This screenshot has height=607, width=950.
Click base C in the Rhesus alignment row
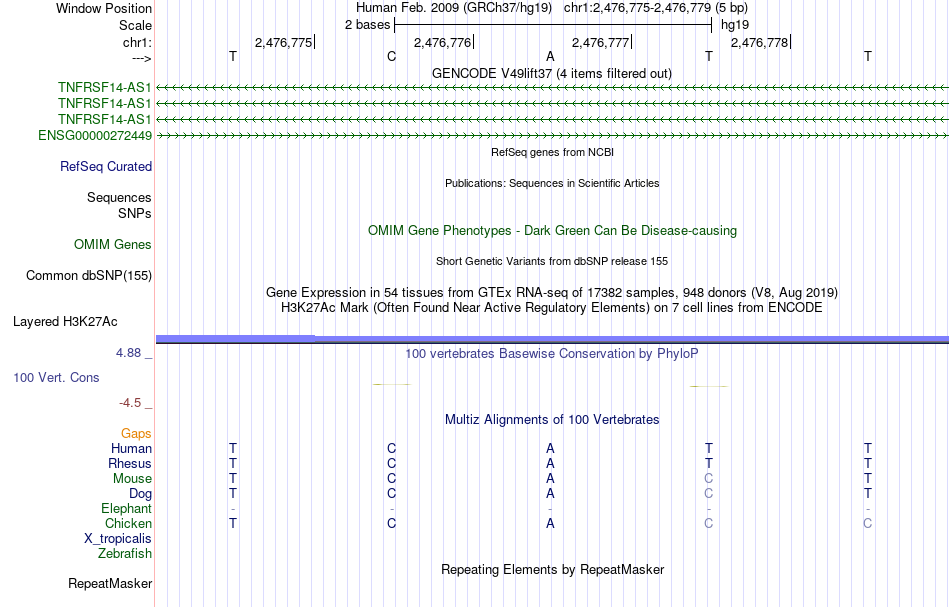pyautogui.click(x=391, y=463)
